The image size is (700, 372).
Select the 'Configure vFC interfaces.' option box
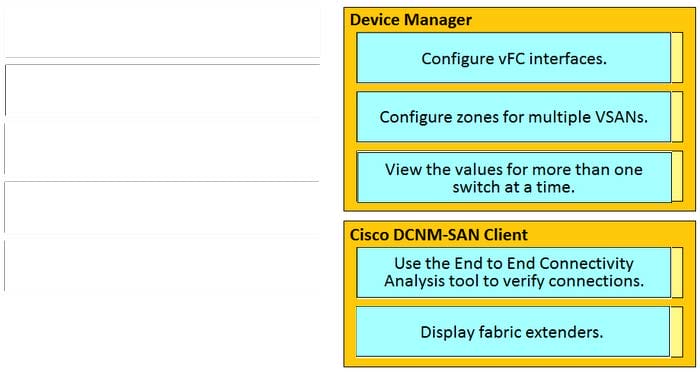pyautogui.click(x=514, y=58)
